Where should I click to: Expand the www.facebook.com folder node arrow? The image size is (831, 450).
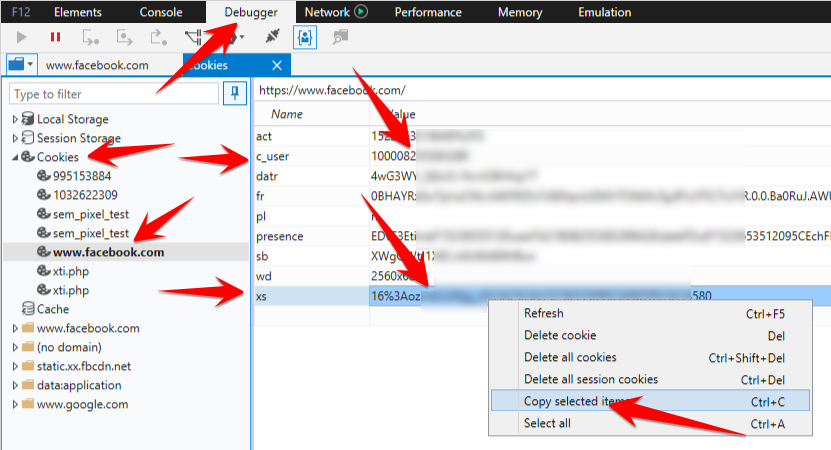click(15, 329)
